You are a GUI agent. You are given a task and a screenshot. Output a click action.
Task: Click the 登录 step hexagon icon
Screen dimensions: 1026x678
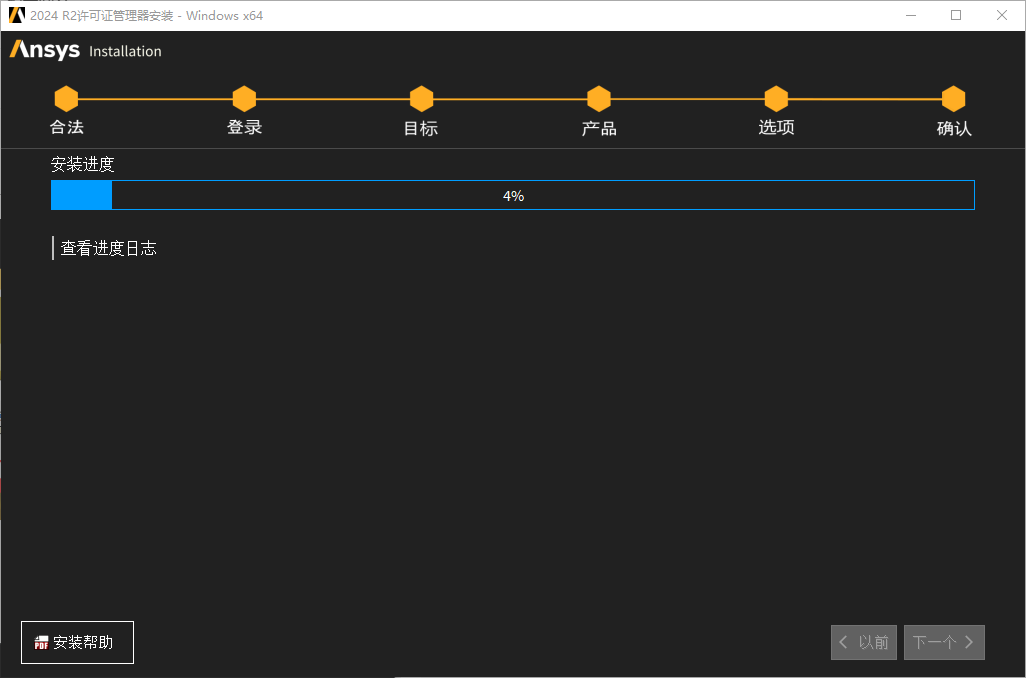click(244, 99)
